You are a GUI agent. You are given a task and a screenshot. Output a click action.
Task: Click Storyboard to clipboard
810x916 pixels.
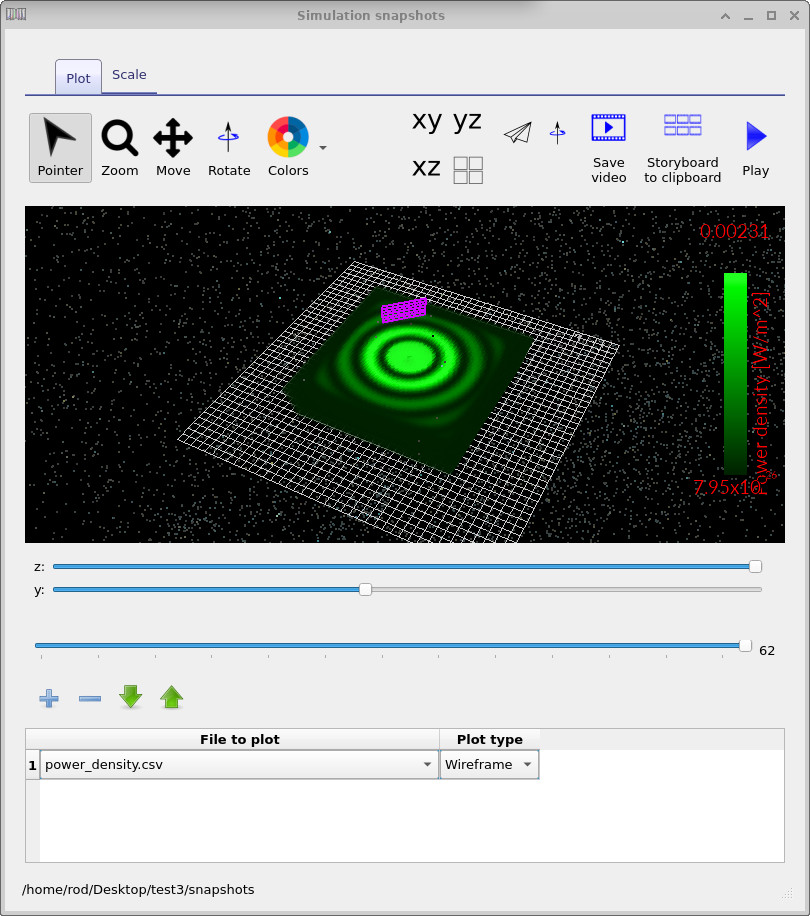coord(682,147)
